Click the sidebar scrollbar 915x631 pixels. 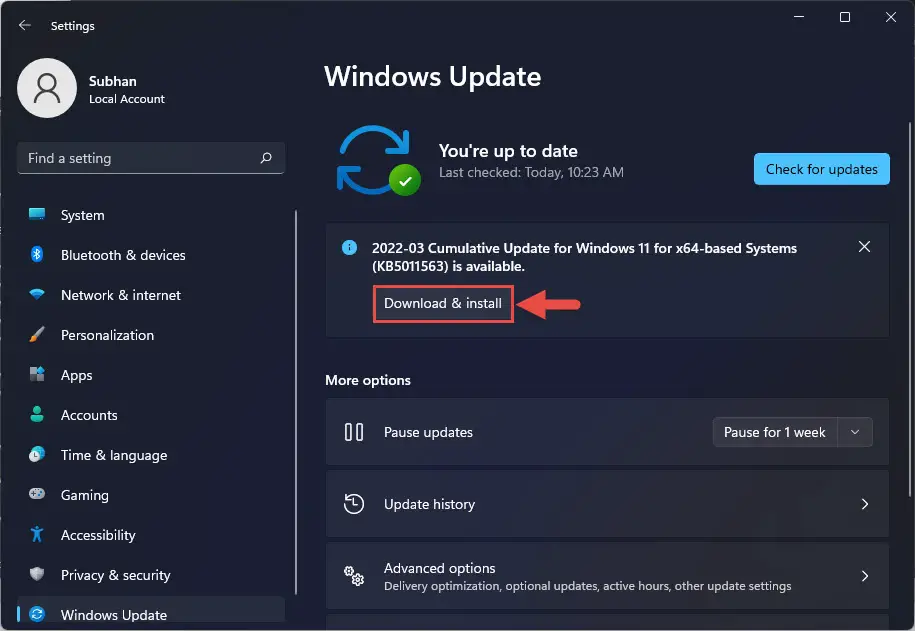296,402
